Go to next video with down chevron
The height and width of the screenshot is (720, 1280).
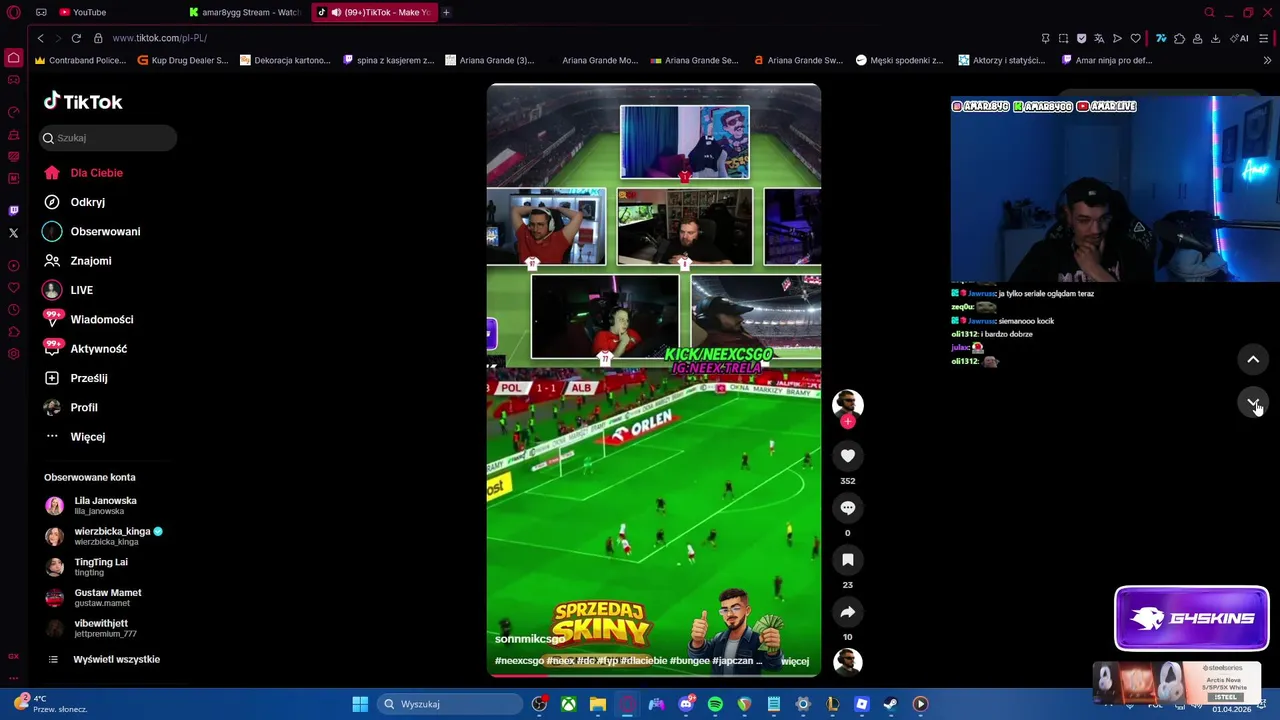1253,403
